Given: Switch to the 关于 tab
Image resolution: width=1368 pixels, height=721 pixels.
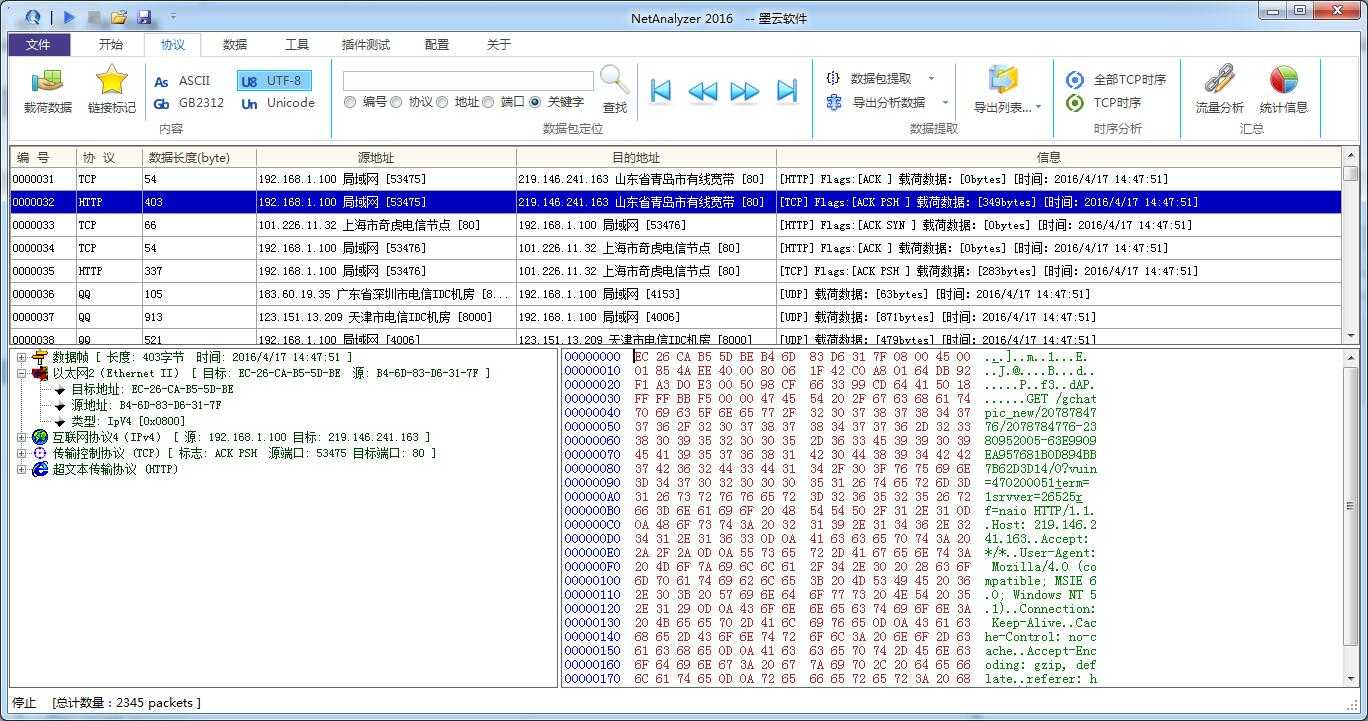Looking at the screenshot, I should click(x=499, y=45).
